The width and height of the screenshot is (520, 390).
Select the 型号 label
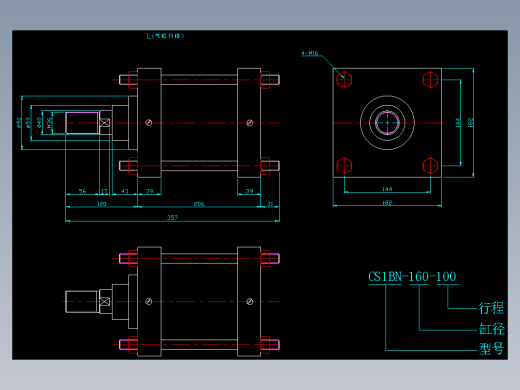pyautogui.click(x=491, y=349)
